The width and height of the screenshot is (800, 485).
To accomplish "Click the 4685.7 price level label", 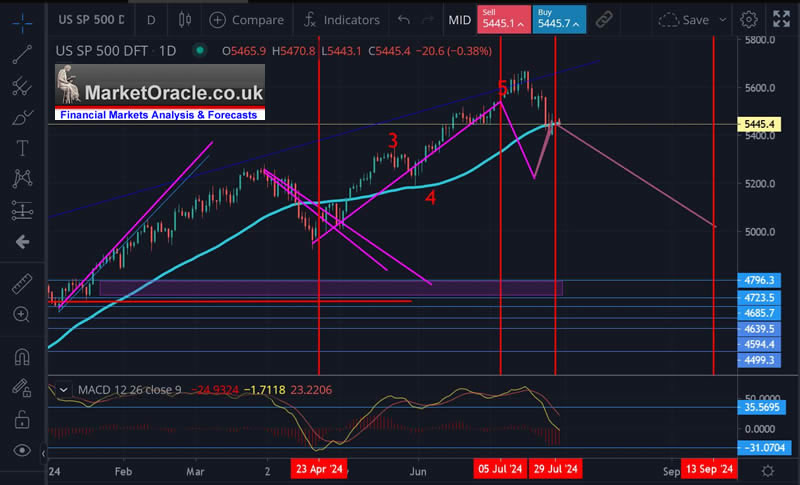I will [759, 313].
